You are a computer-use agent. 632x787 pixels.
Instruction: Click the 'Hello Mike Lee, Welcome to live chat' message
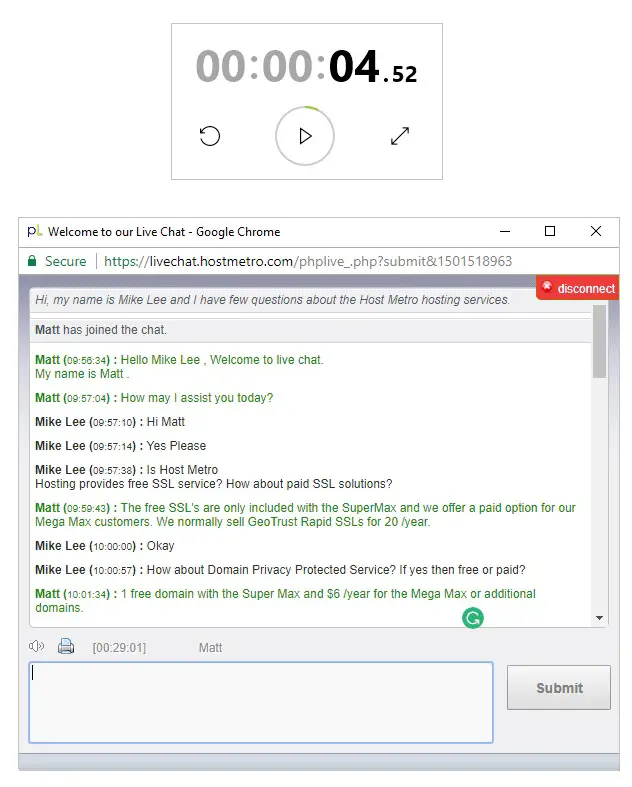(x=179, y=367)
